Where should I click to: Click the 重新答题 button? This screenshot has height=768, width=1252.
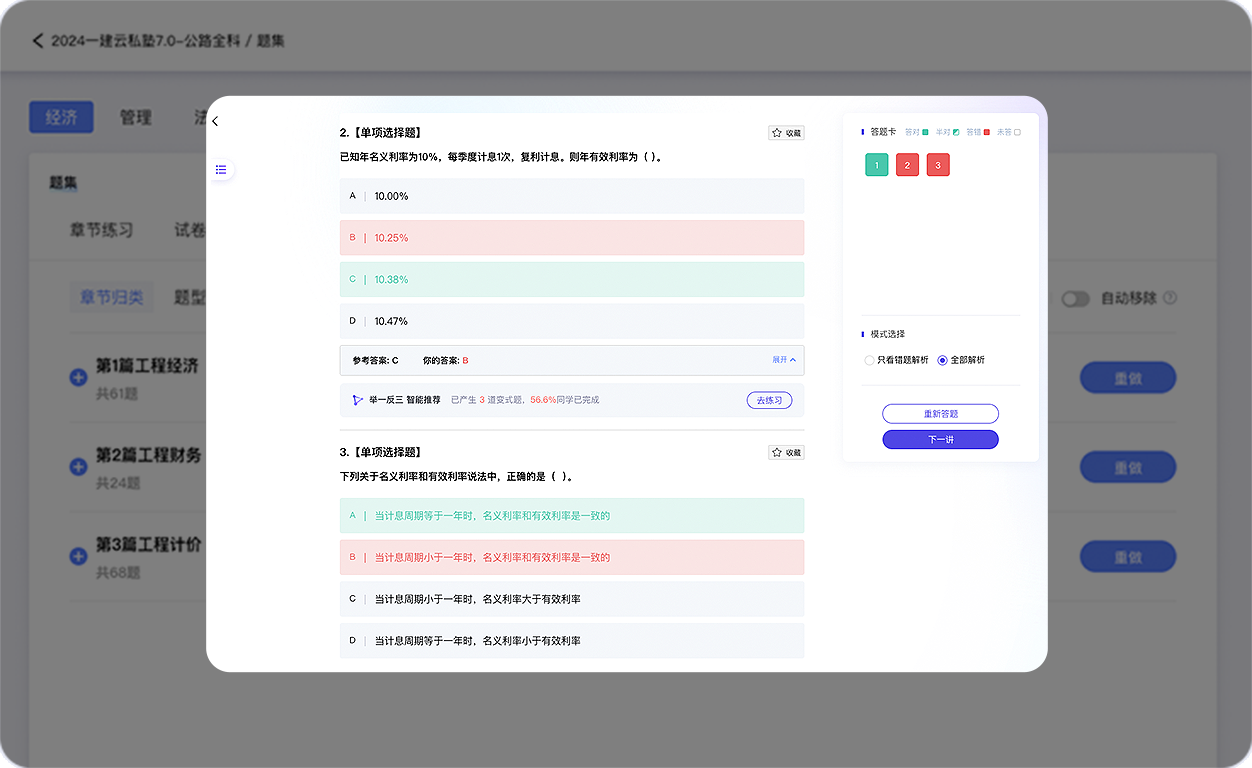click(x=940, y=414)
